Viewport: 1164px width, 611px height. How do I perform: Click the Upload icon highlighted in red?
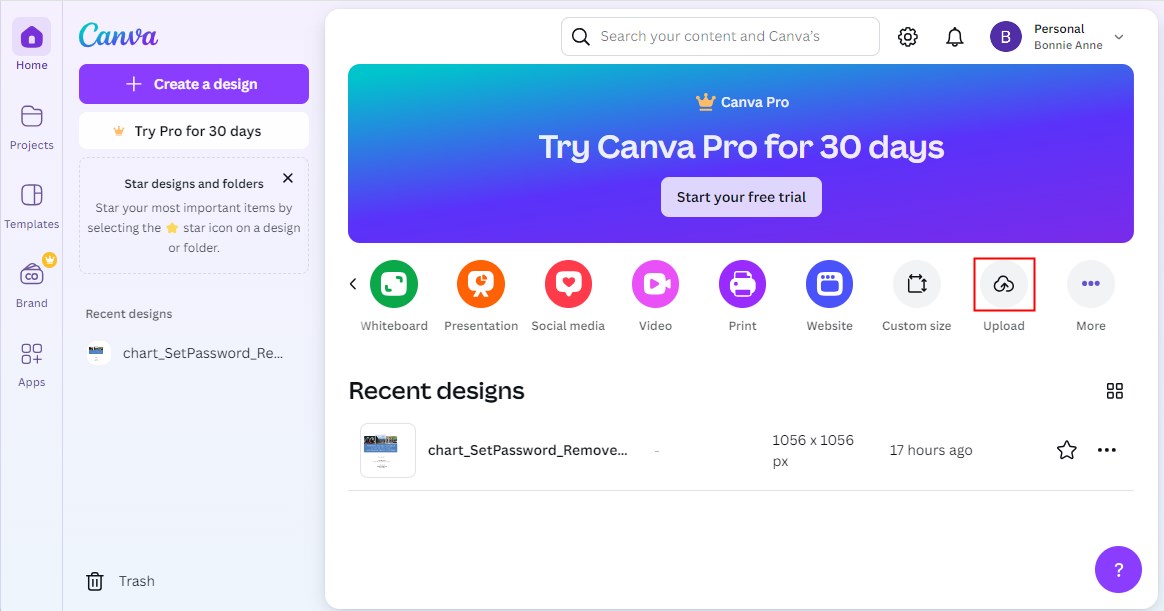click(x=1004, y=285)
